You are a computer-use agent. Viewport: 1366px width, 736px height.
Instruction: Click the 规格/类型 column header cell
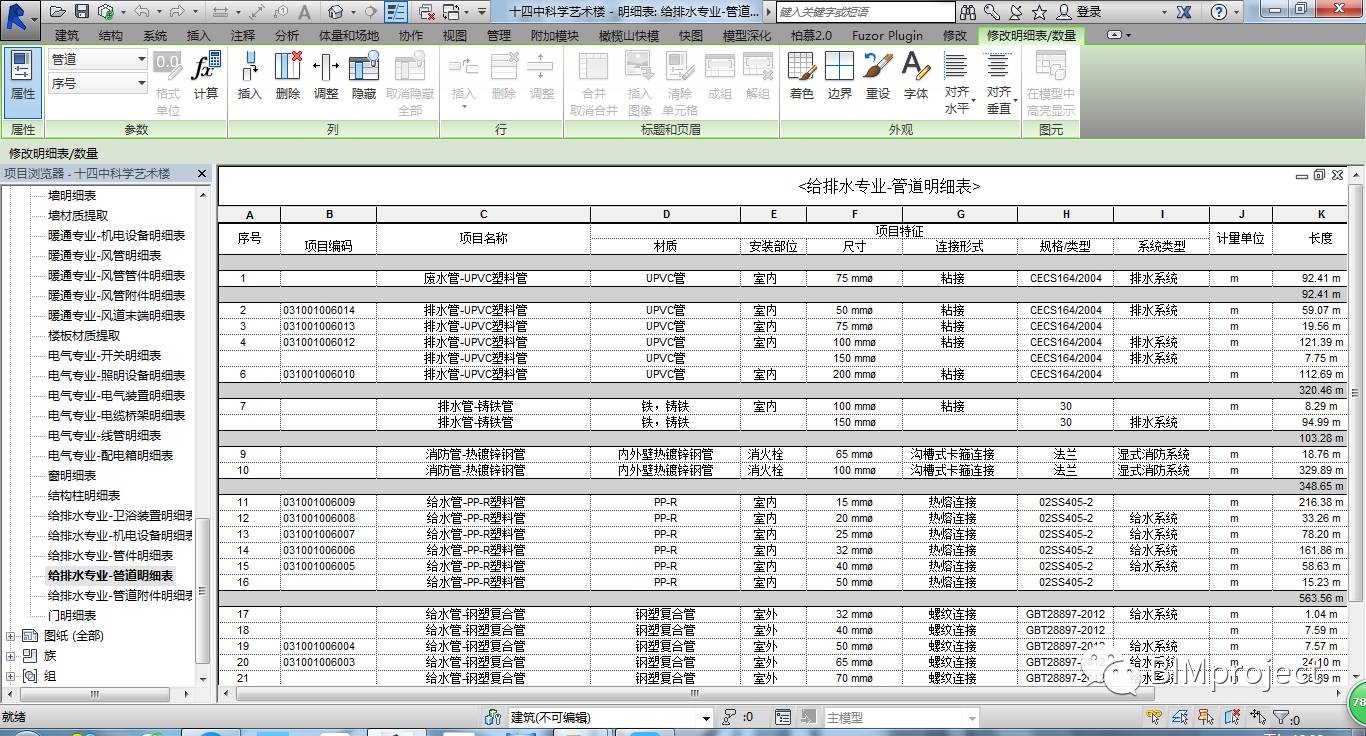[1065, 247]
